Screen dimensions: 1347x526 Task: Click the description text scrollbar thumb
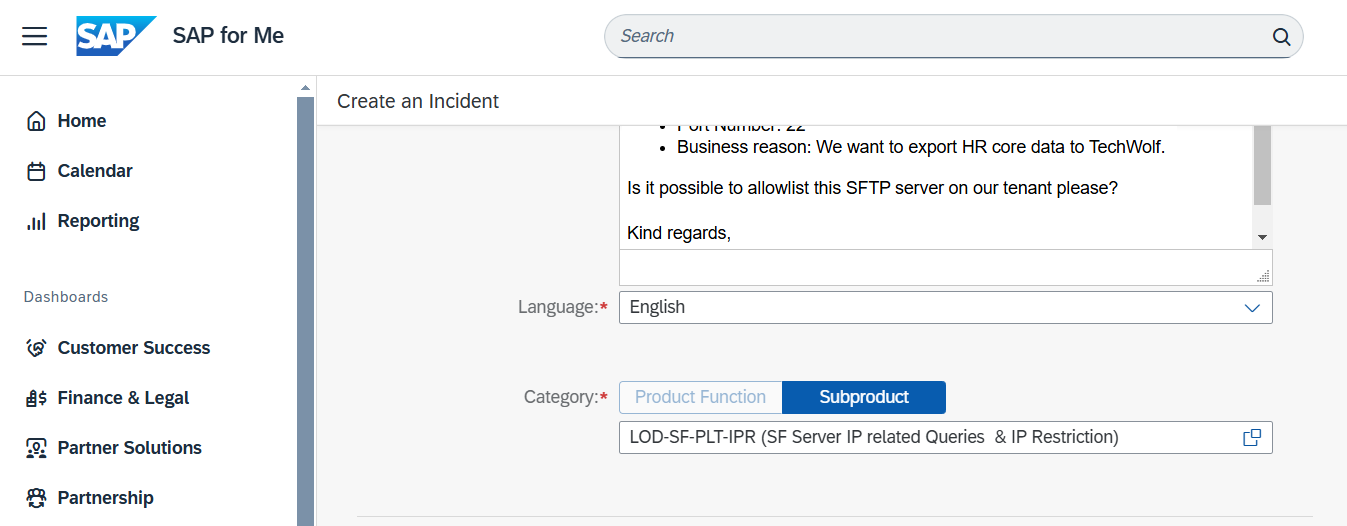click(x=1262, y=165)
